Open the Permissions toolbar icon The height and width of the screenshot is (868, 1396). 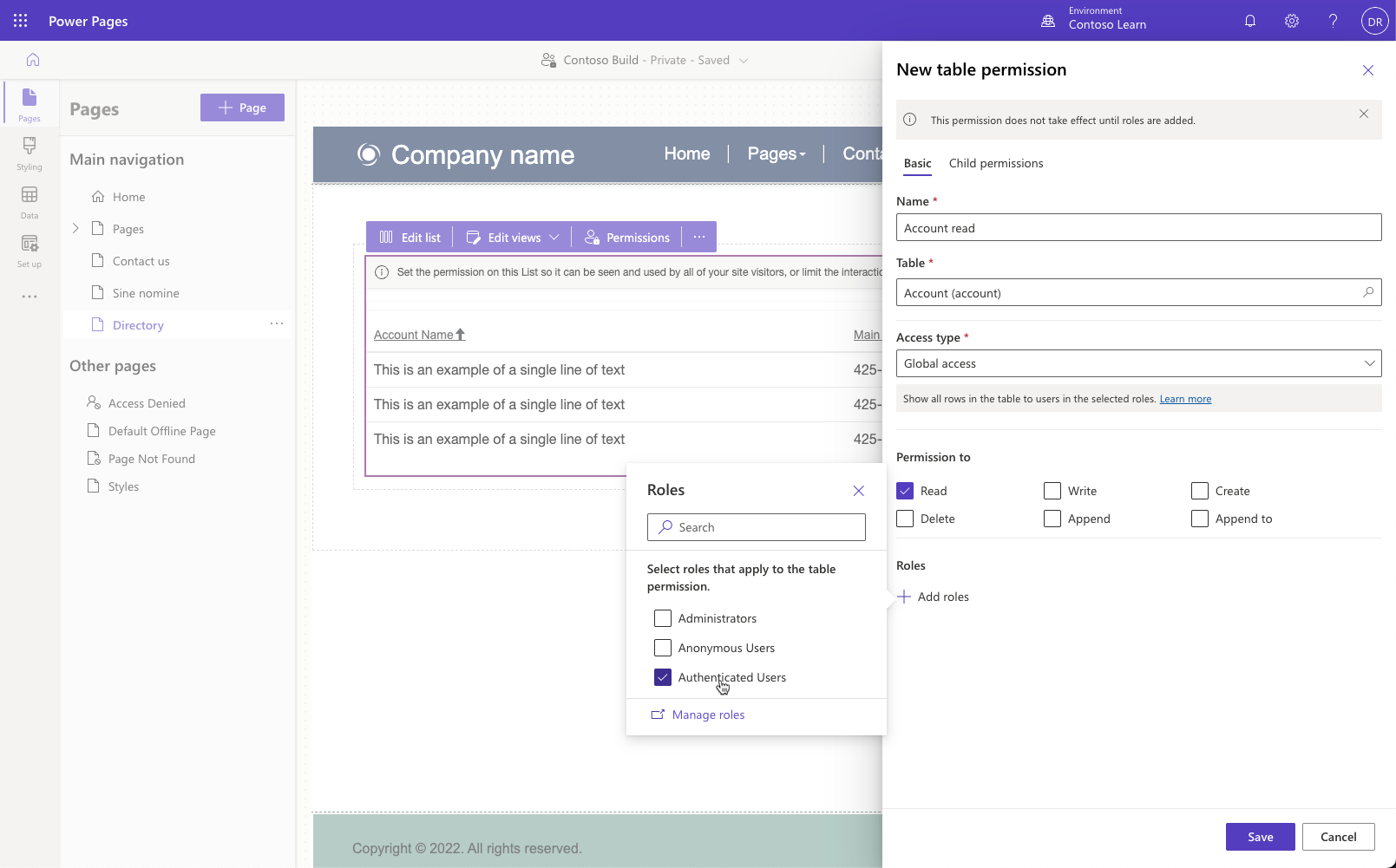pos(591,236)
